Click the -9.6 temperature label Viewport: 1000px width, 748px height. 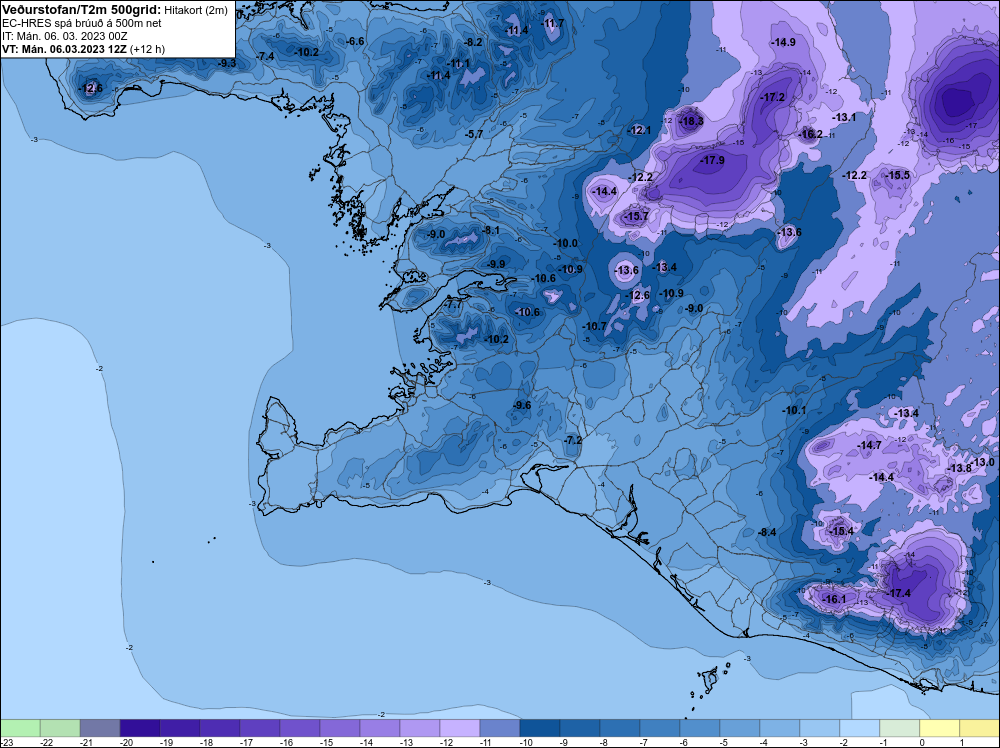pyautogui.click(x=522, y=405)
